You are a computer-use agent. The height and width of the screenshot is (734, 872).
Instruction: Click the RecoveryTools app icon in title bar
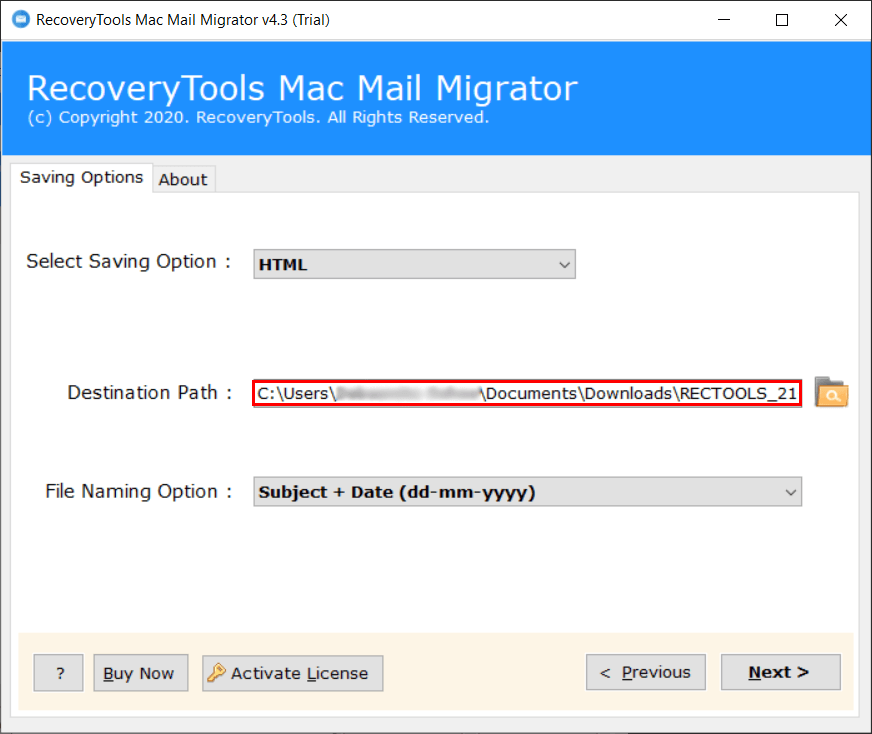click(x=21, y=19)
